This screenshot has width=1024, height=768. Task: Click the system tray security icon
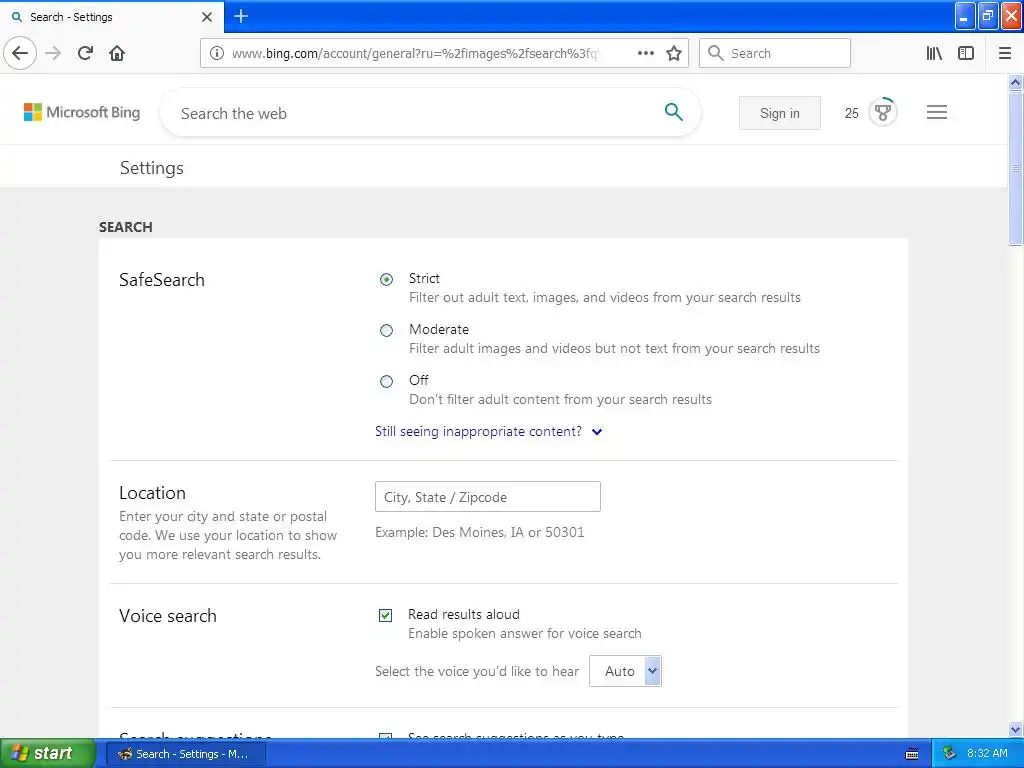click(x=949, y=754)
